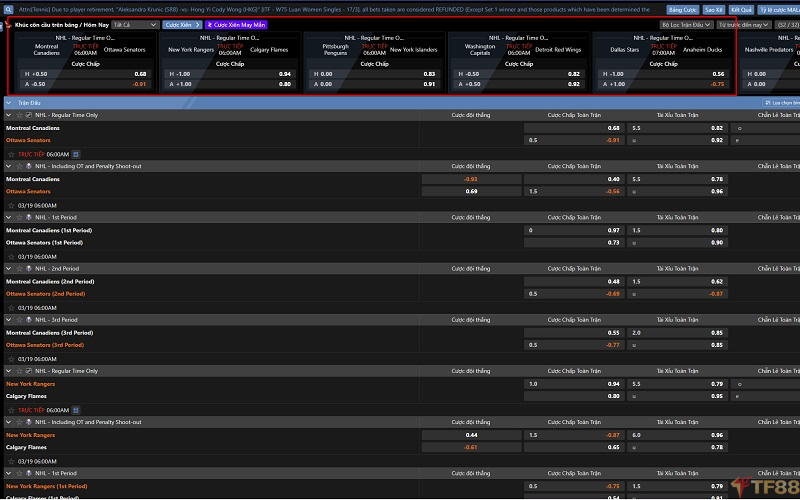Image resolution: width=800 pixels, height=500 pixels.
Task: Select H +0.50 odds in Montreal vs Ottawa card
Action: point(86,74)
